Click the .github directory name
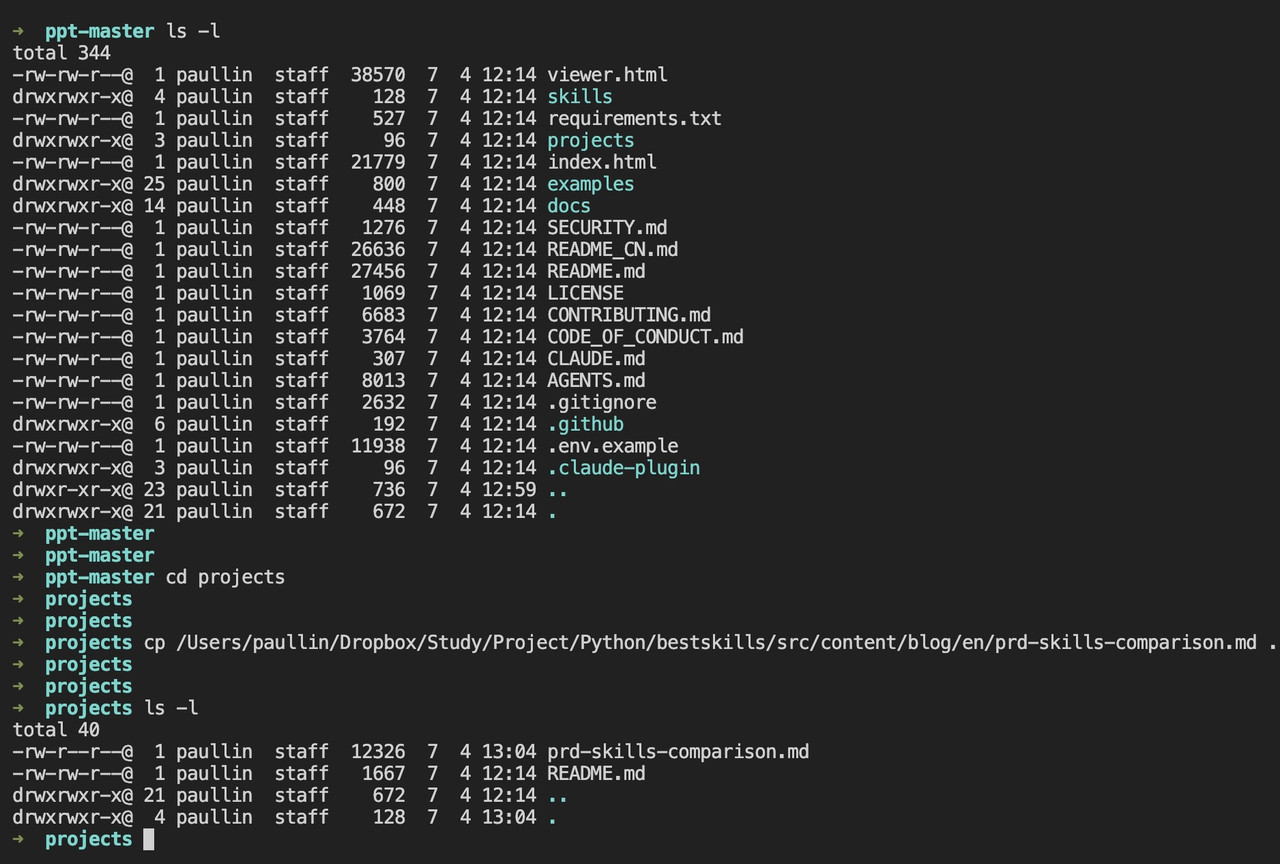The image size is (1280, 864). (585, 424)
